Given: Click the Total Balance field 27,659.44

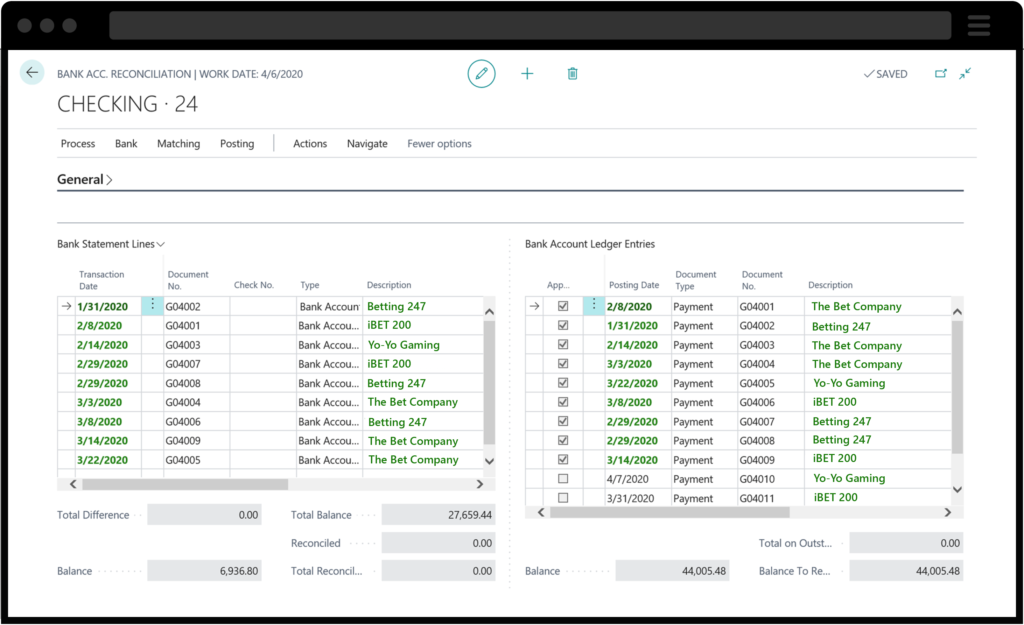Looking at the screenshot, I should pos(438,515).
